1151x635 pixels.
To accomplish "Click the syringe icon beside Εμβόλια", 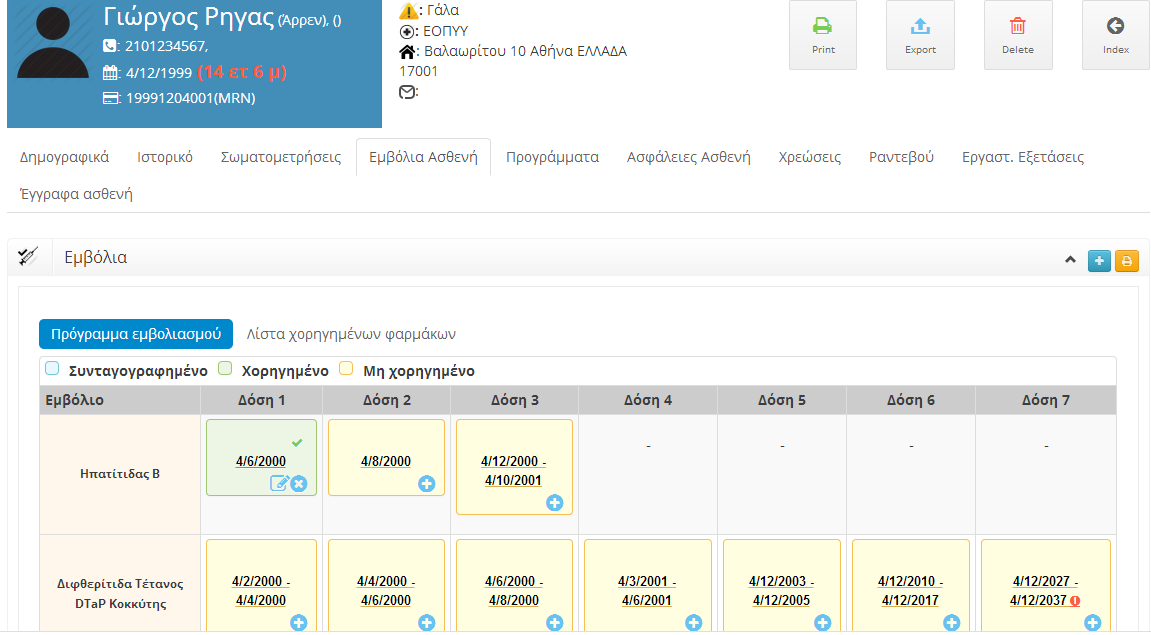I will (29, 257).
